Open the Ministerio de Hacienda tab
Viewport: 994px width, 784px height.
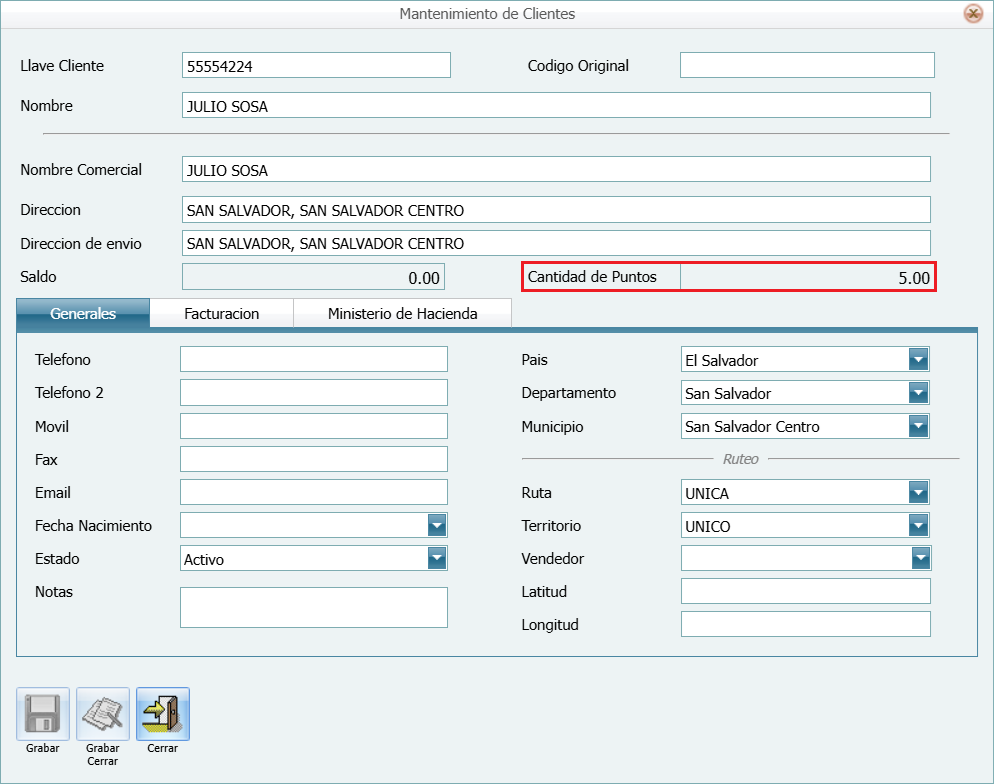tap(402, 313)
